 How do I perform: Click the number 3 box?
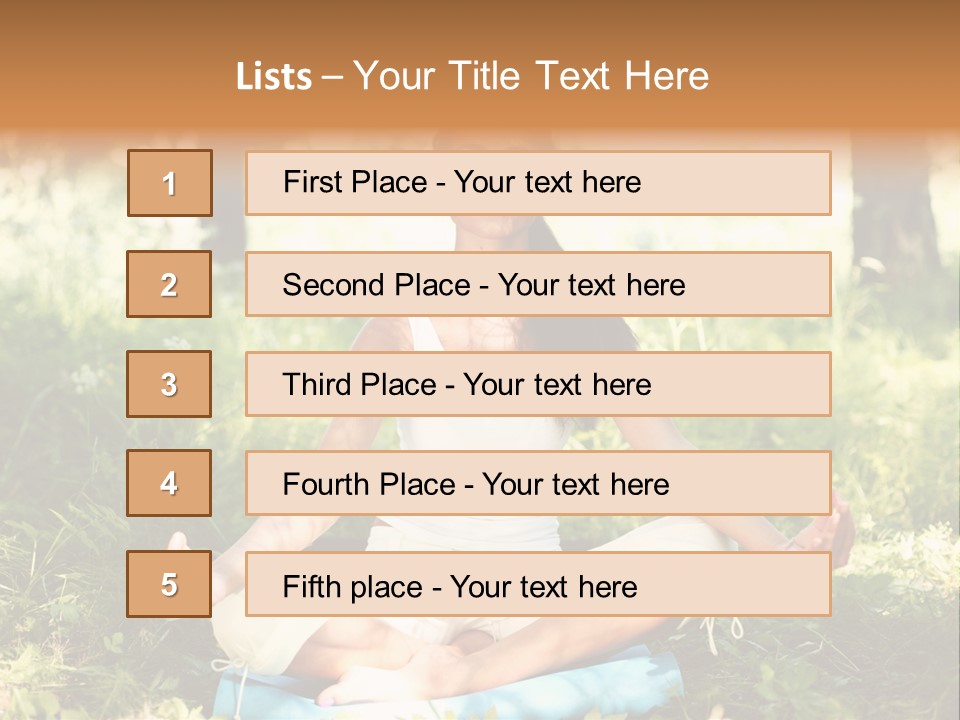point(169,384)
